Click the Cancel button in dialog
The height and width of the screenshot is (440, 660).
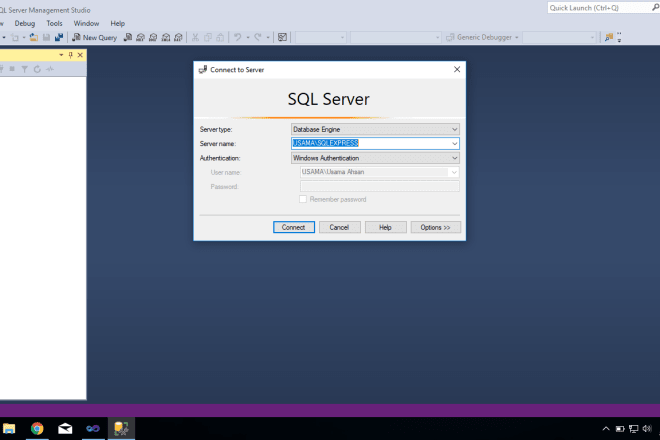click(x=339, y=227)
